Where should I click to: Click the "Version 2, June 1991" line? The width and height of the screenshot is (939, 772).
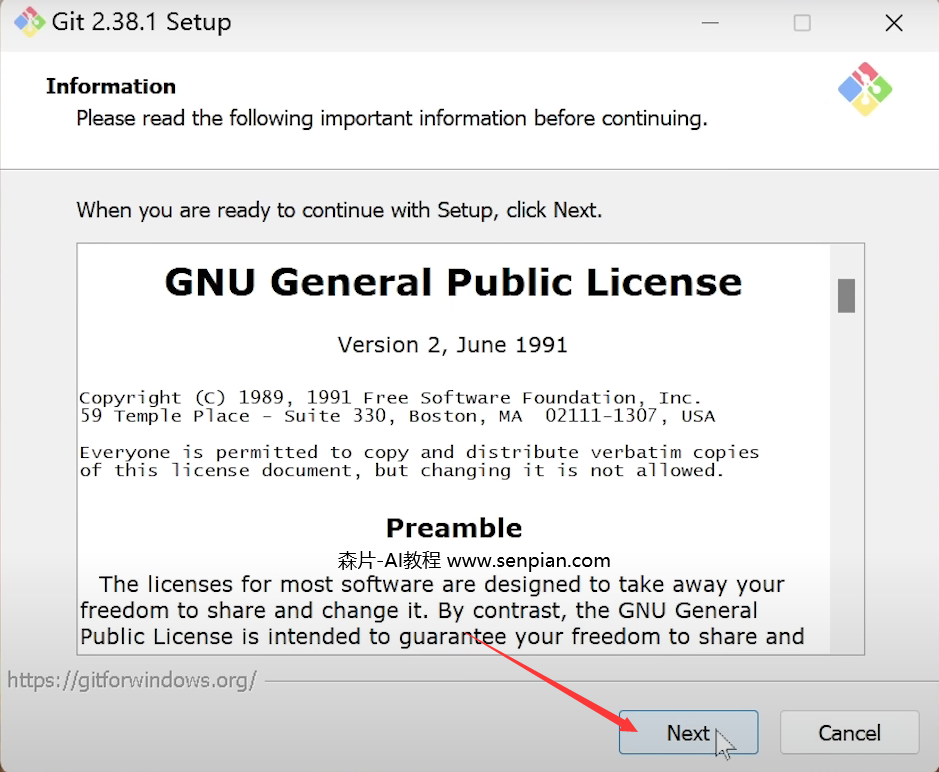click(x=453, y=345)
